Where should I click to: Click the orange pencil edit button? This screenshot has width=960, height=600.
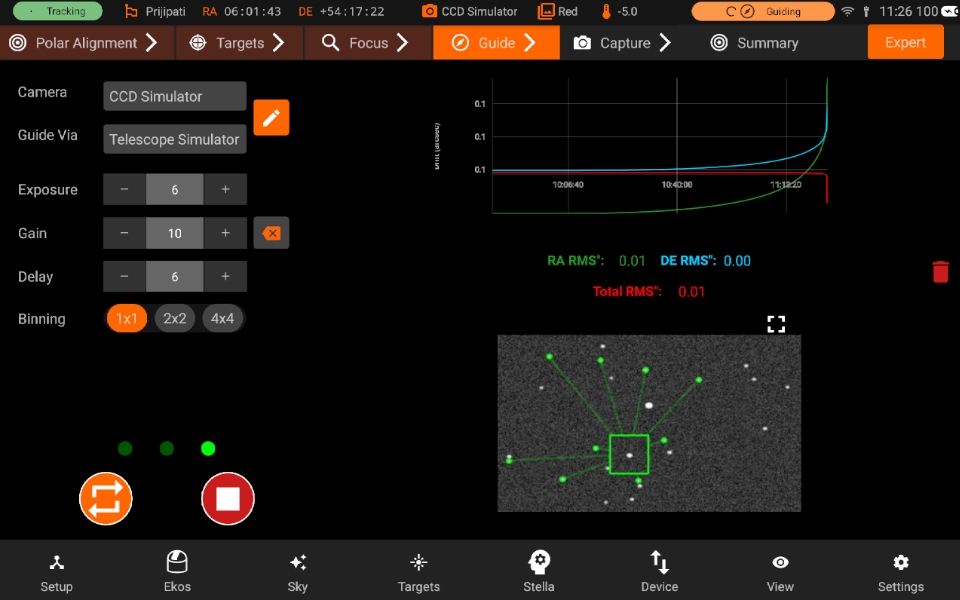(271, 118)
